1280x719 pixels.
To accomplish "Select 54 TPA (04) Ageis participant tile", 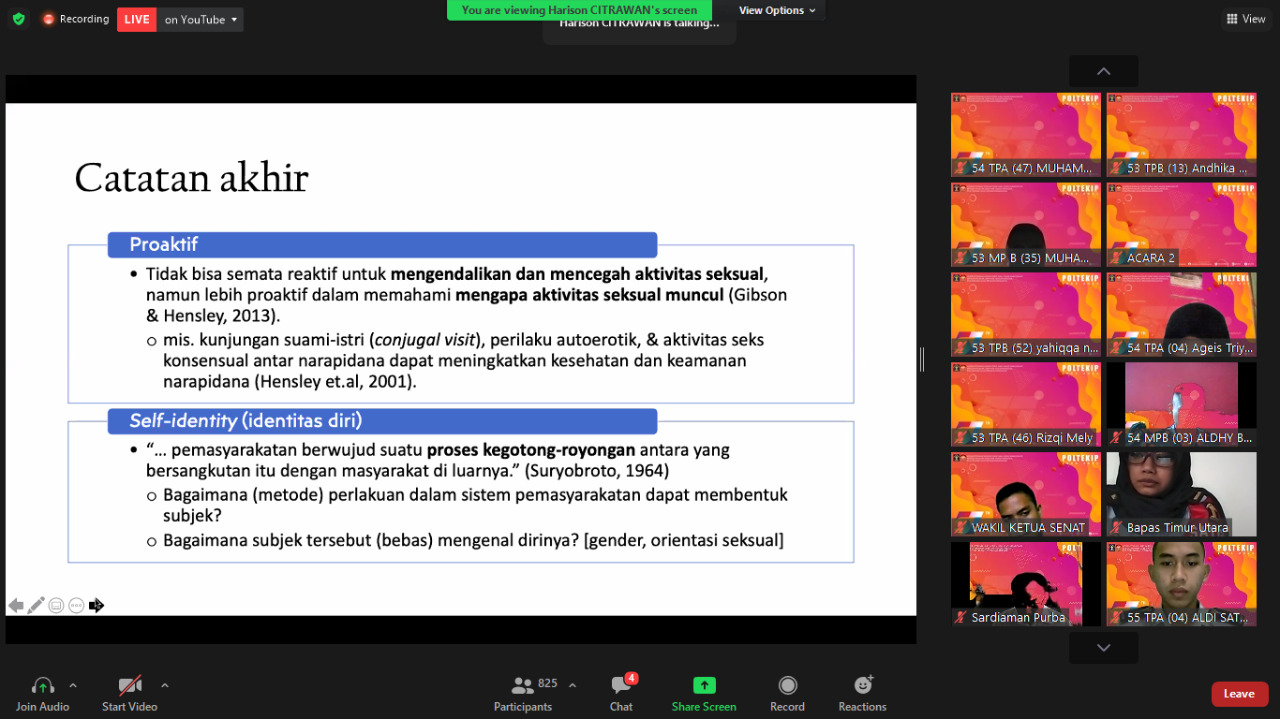I will (x=1181, y=315).
